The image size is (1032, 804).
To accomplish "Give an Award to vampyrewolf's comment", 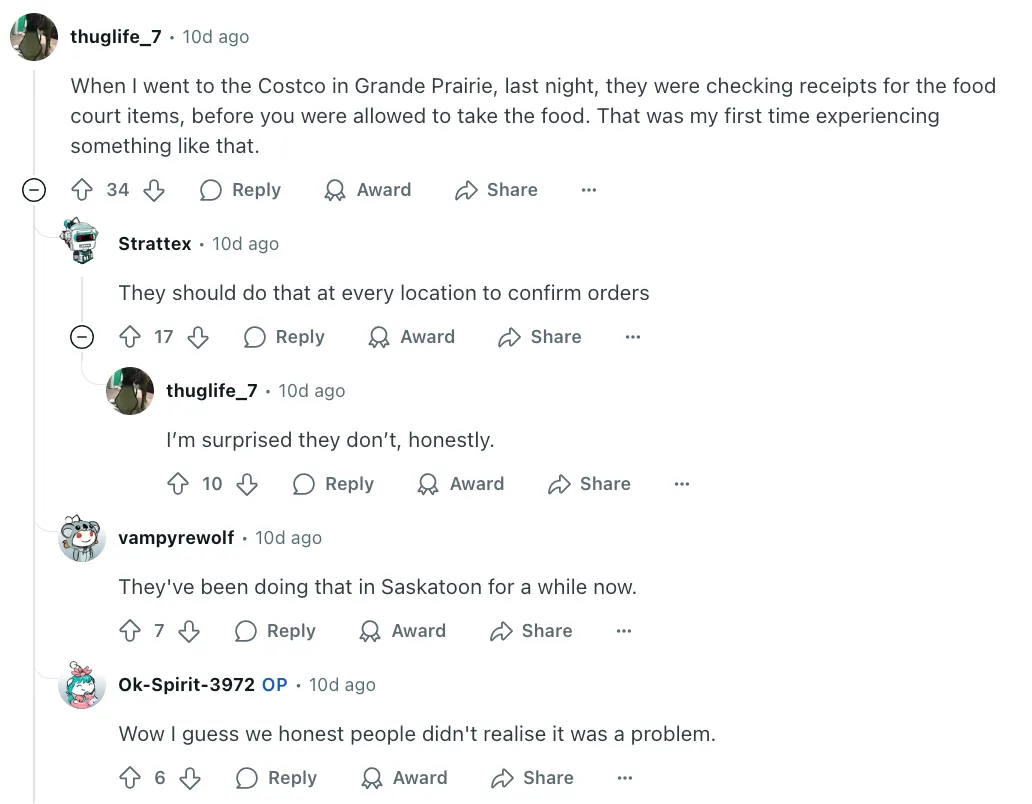I will pos(403,631).
